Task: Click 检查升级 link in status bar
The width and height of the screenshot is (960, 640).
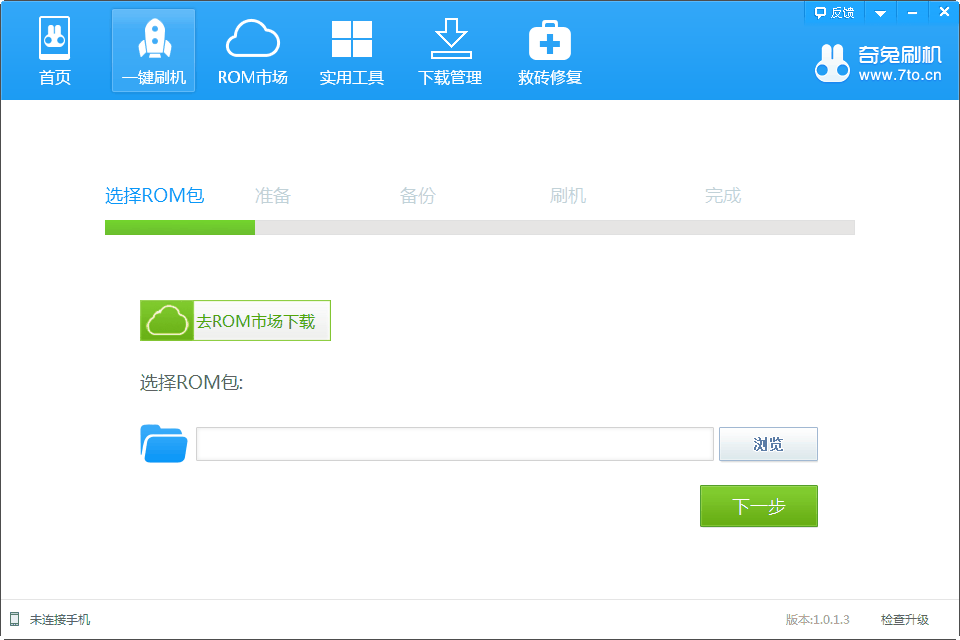Action: 904,620
